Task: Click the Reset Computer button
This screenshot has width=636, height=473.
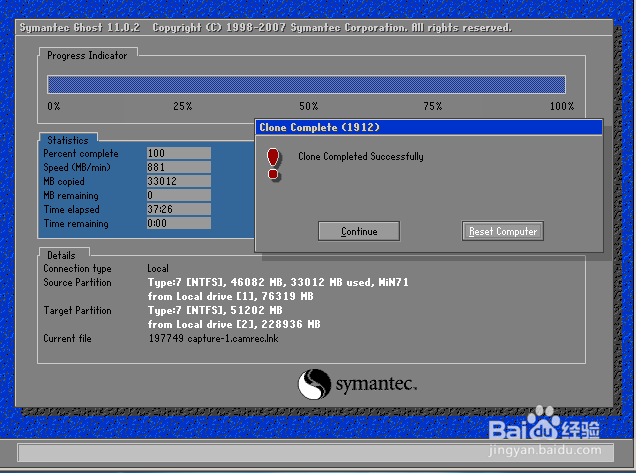Action: [x=503, y=231]
